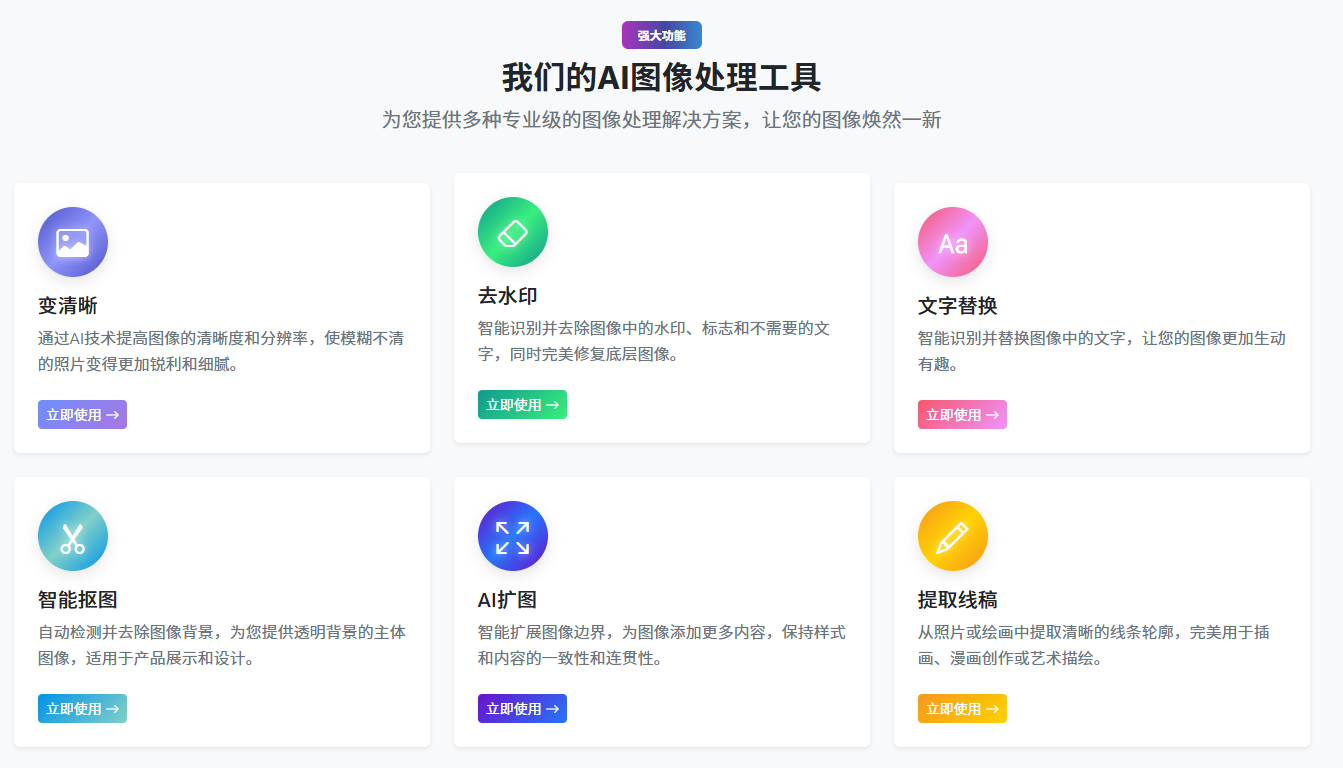Click the heading 我们的AI图像处理工具
Viewport: 1343px width, 768px height.
click(662, 78)
